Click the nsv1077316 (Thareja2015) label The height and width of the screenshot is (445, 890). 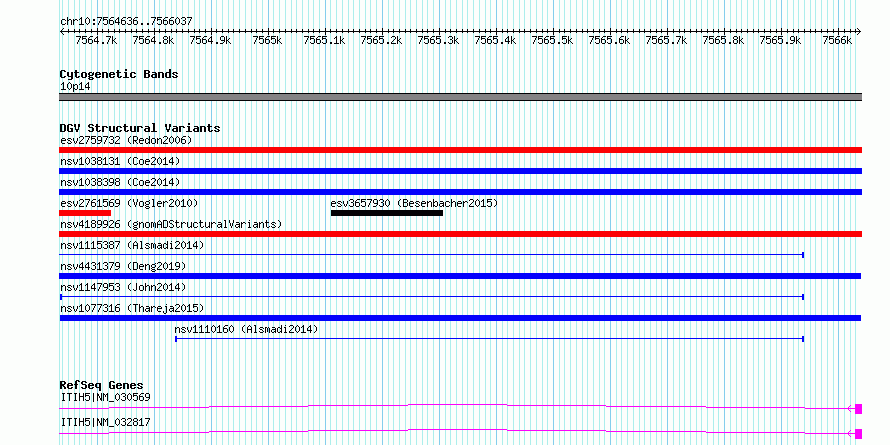[132, 308]
